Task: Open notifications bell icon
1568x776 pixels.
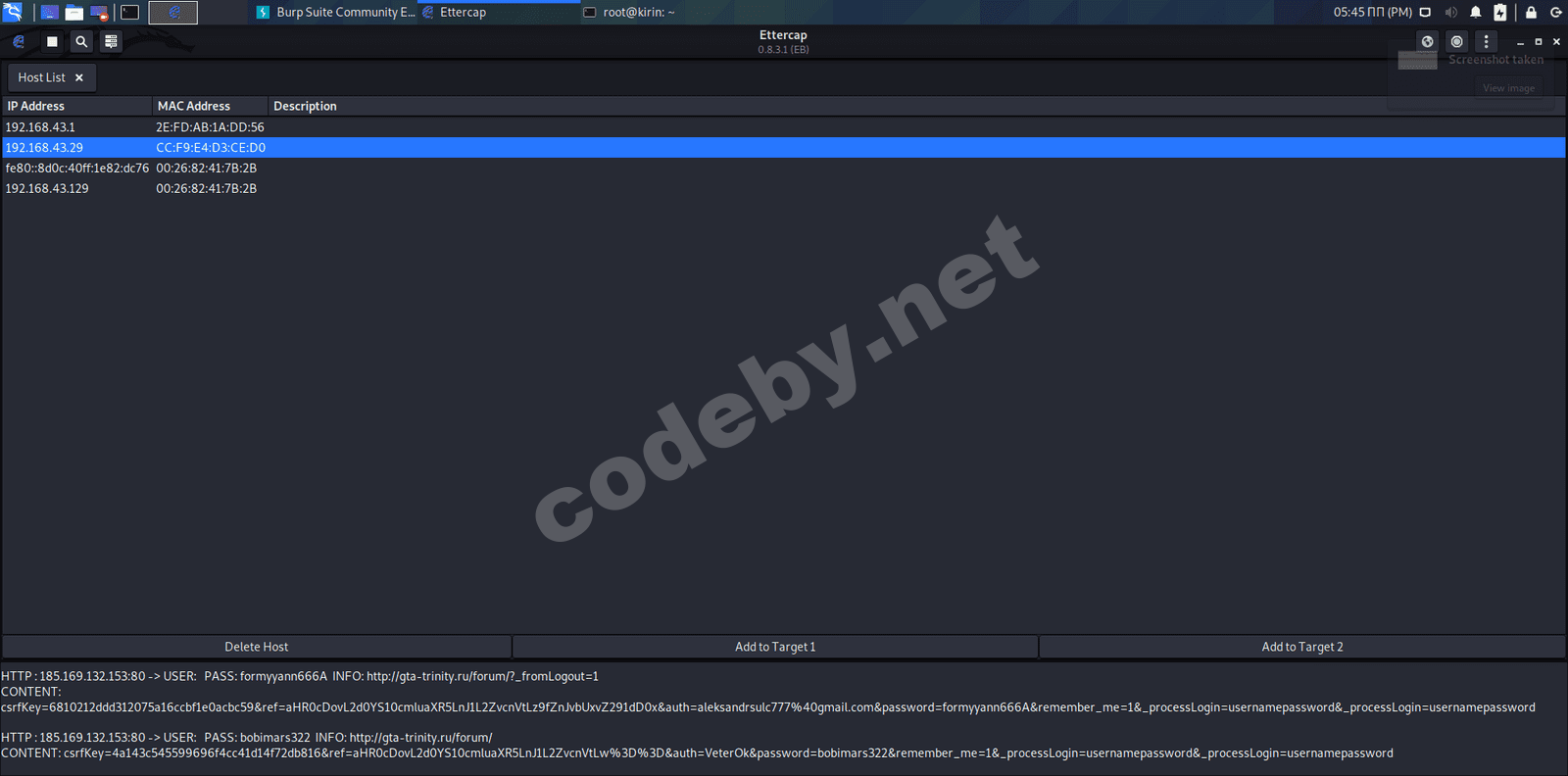Action: pyautogui.click(x=1476, y=13)
